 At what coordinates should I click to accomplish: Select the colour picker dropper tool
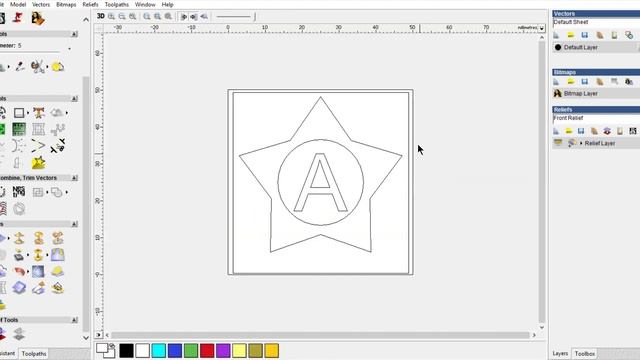tap(20, 67)
